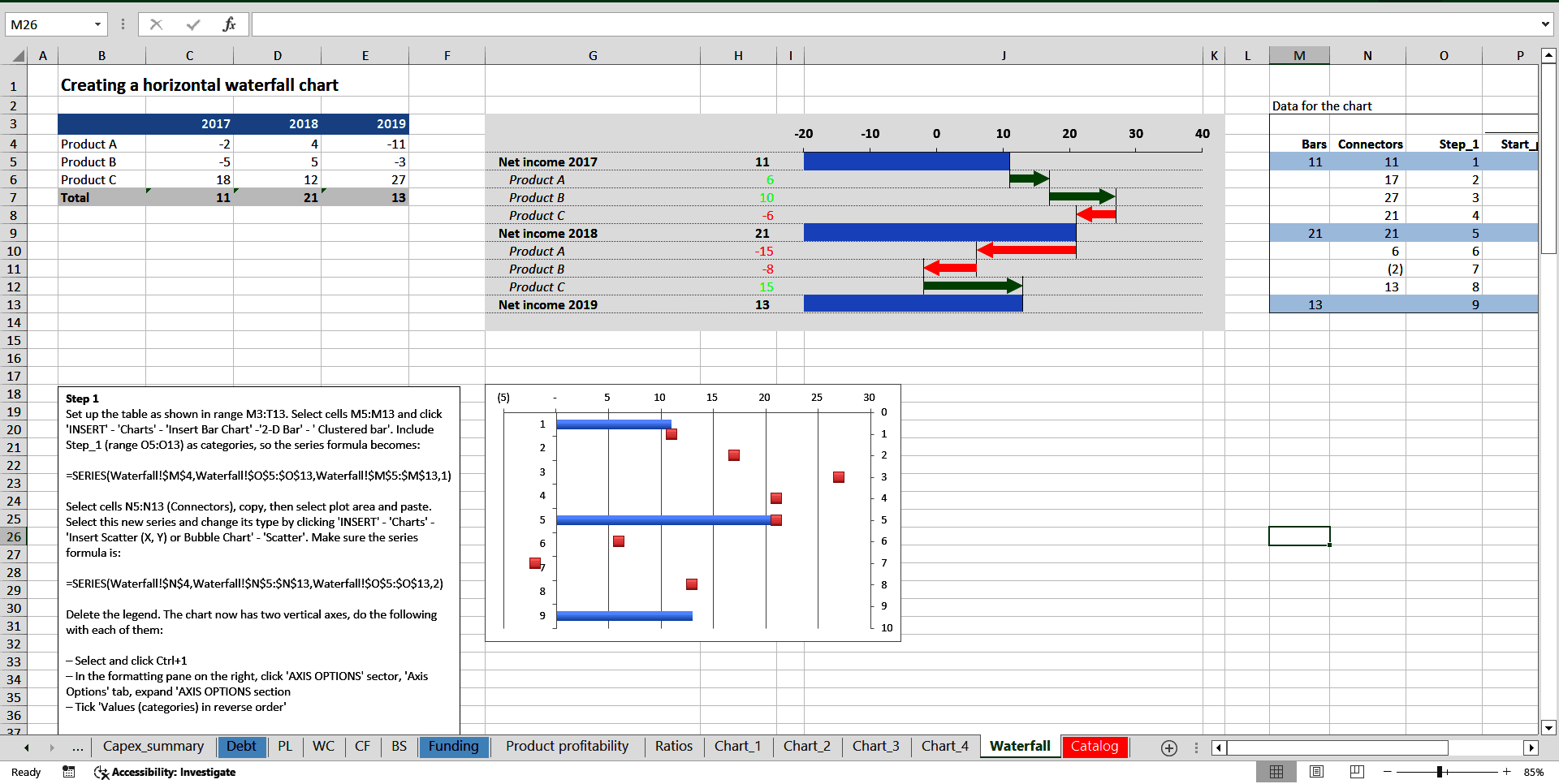Select column G header

coord(593,56)
